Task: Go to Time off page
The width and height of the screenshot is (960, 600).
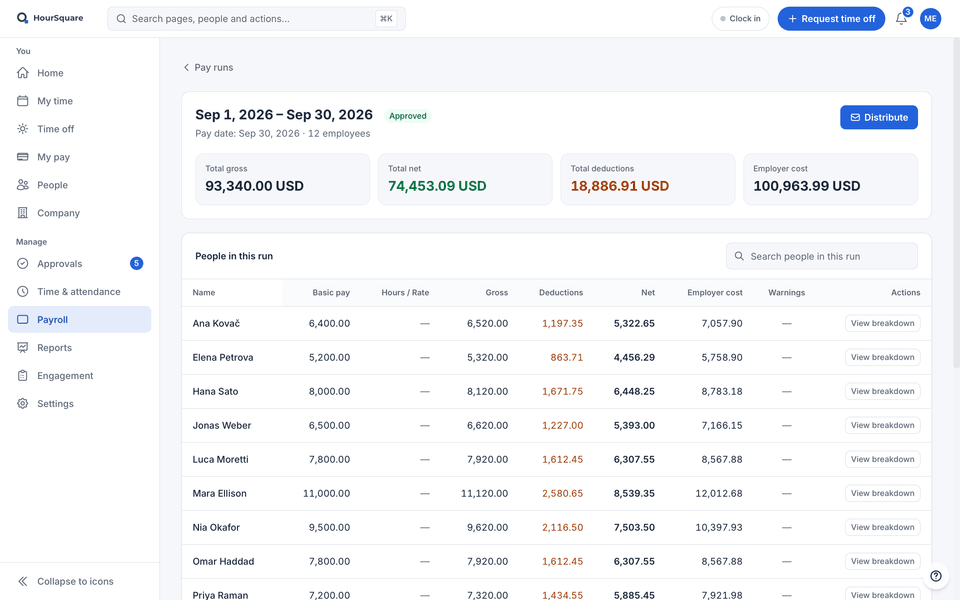Action: pos(80,129)
